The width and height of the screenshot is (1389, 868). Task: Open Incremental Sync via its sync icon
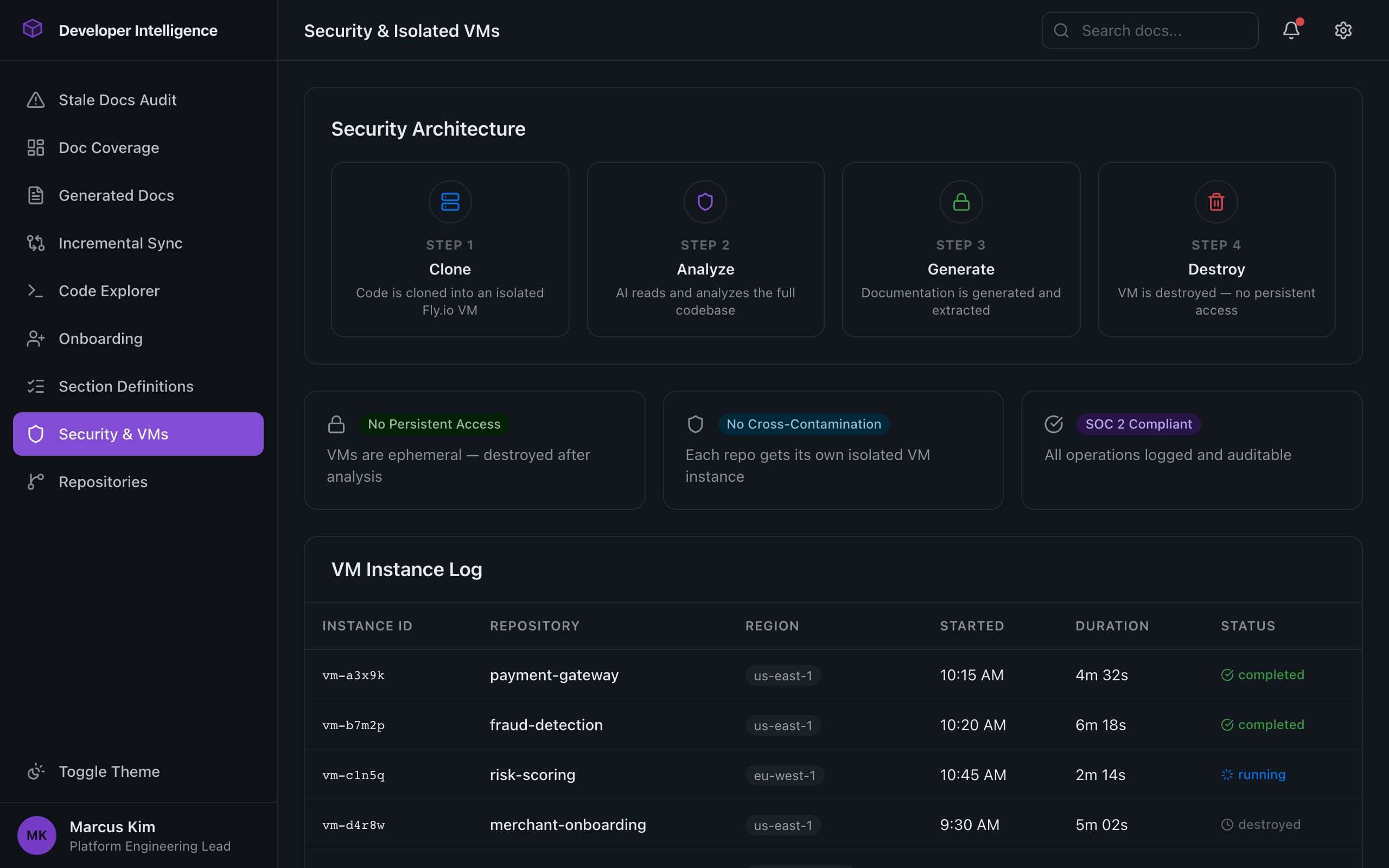click(x=36, y=243)
